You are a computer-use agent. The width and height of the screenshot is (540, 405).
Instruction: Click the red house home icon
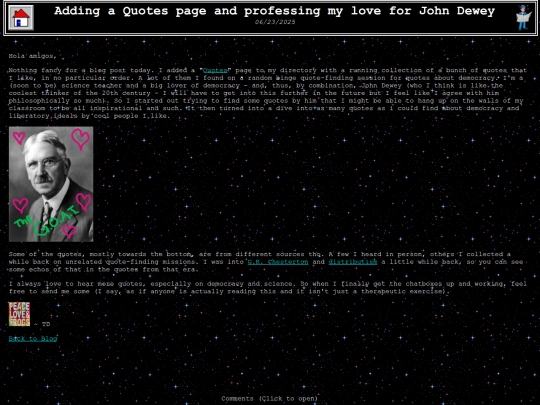21,18
